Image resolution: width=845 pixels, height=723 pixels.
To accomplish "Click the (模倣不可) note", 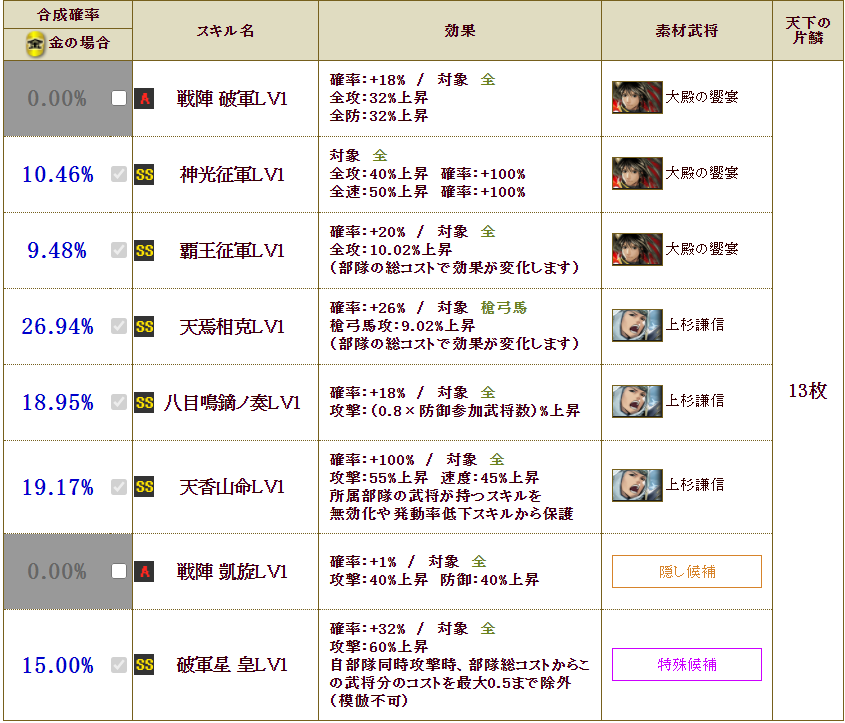I will [x=370, y=700].
